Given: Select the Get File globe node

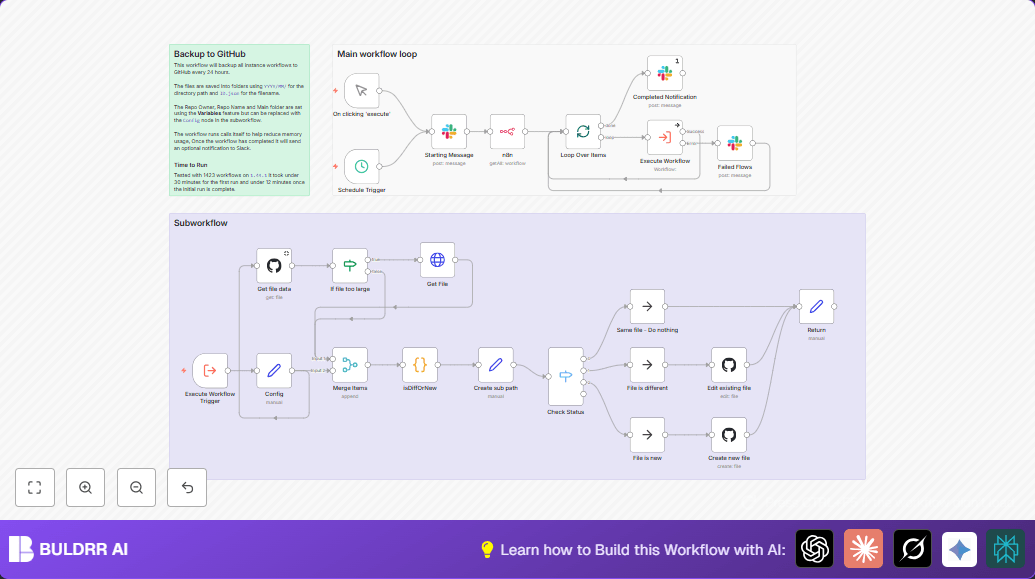Looking at the screenshot, I should 437,260.
